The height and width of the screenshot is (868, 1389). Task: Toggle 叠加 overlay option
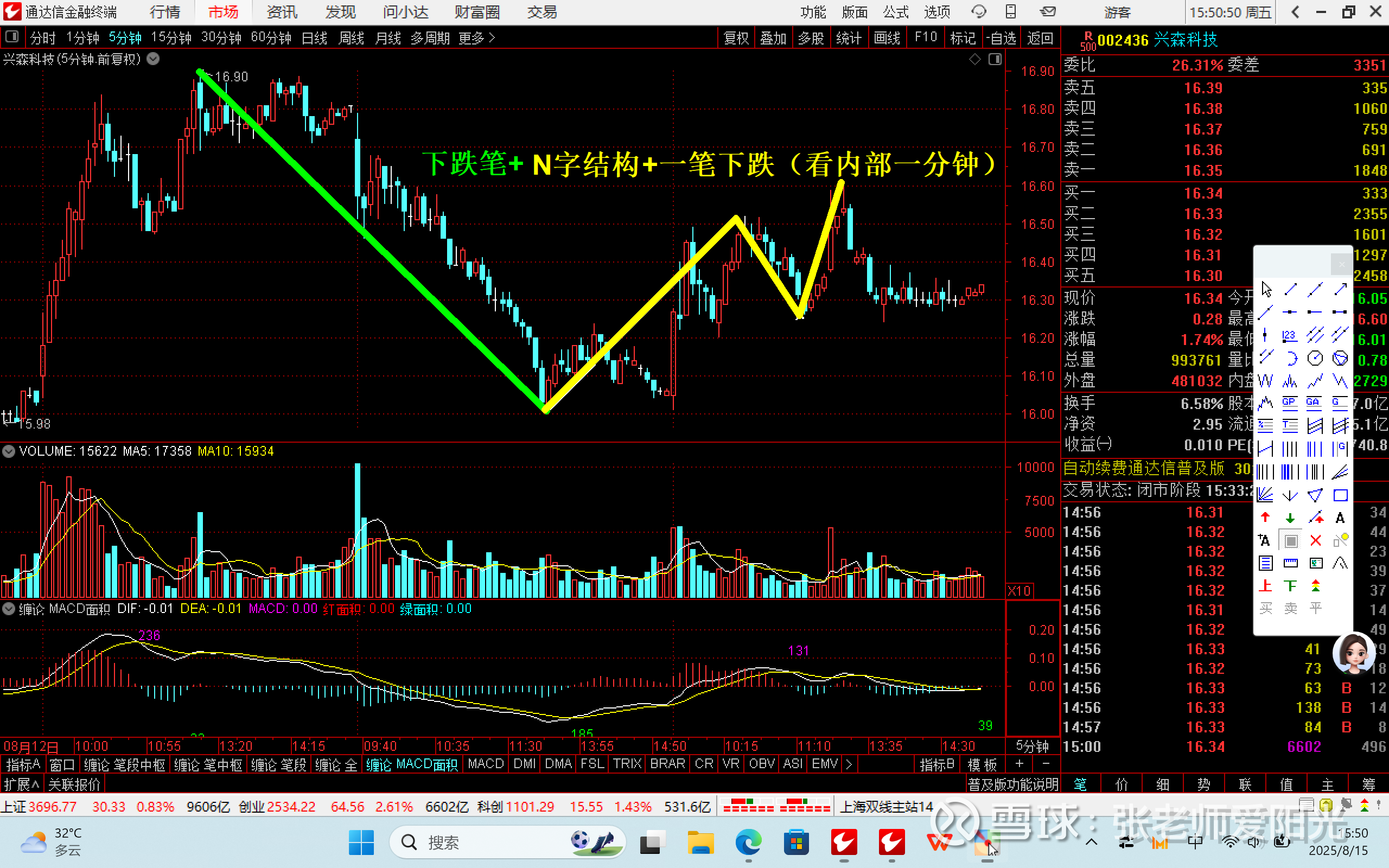pyautogui.click(x=773, y=38)
